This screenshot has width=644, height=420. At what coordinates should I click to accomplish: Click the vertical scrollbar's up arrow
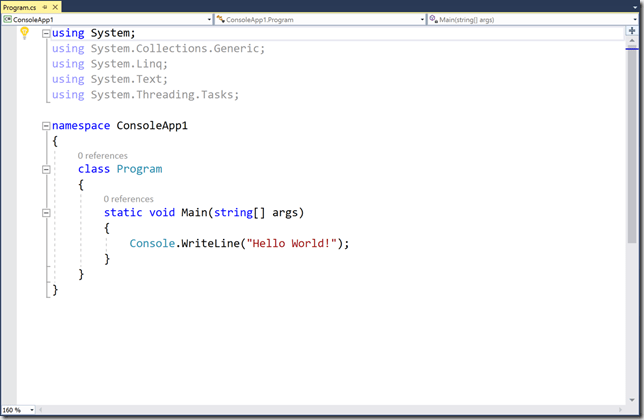[631, 43]
